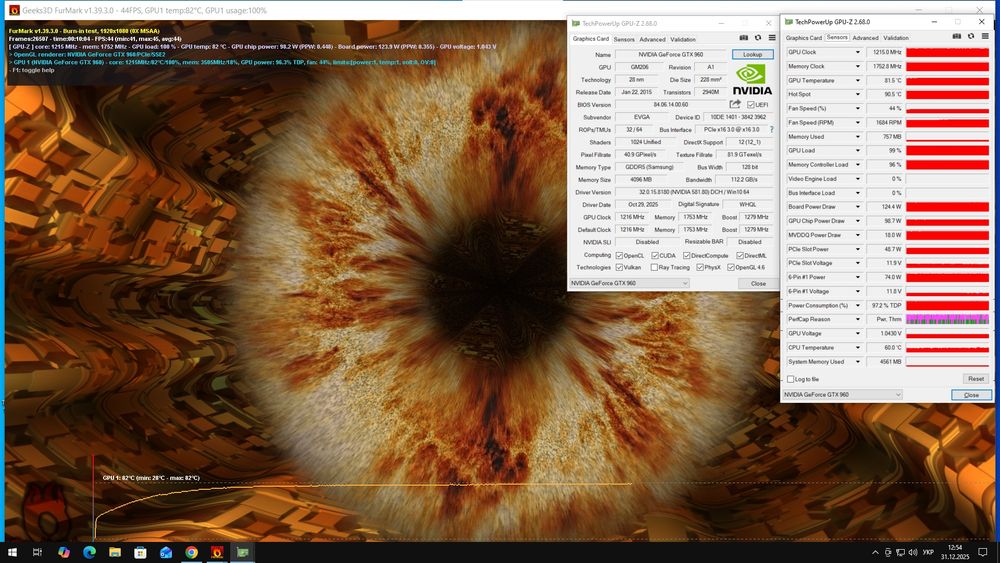Click the Lookup button

753,54
